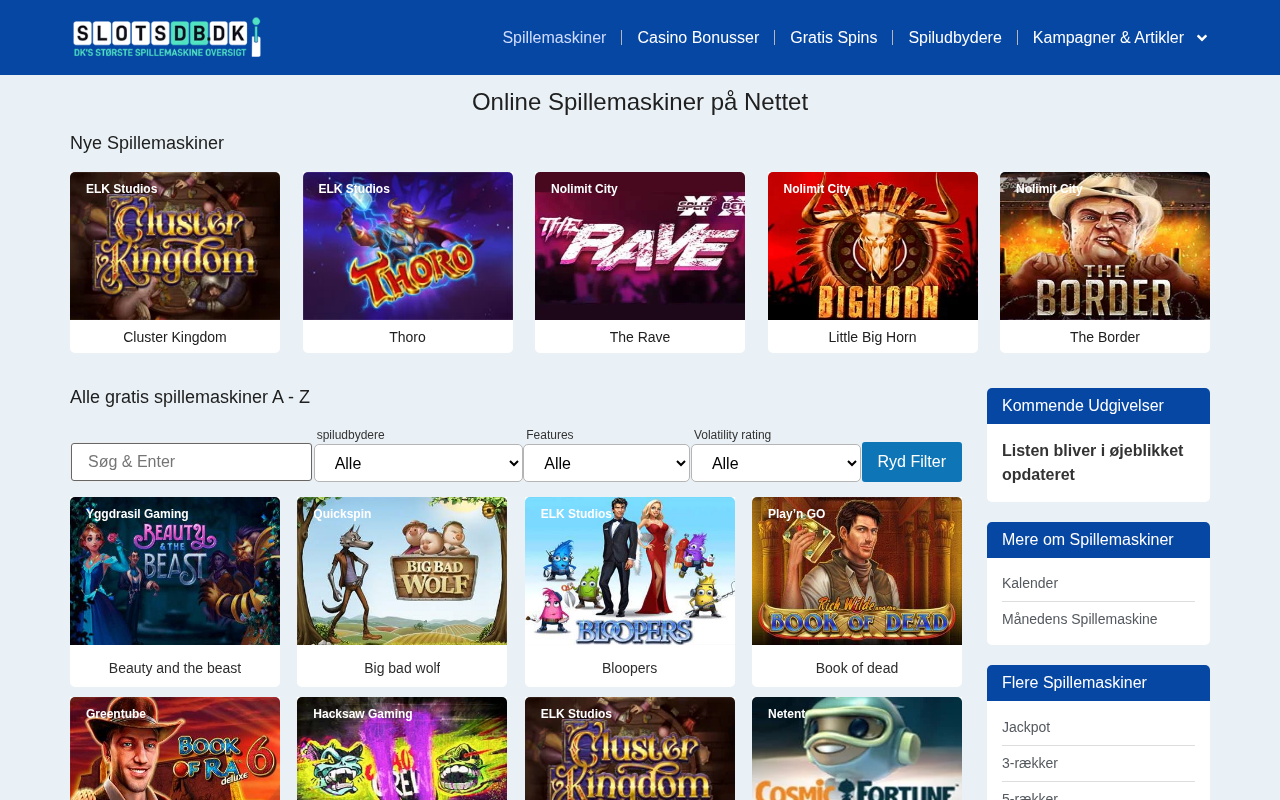Screen dimensions: 1280x800
Task: Expand the Kampagner & Artikler chevron
Action: coord(1202,38)
